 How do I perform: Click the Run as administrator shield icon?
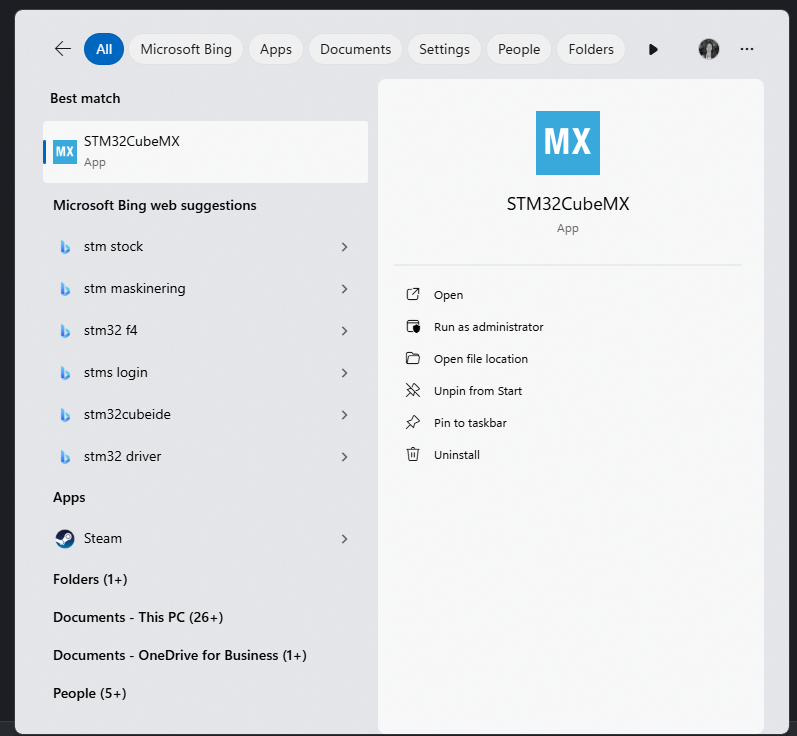[x=413, y=326]
